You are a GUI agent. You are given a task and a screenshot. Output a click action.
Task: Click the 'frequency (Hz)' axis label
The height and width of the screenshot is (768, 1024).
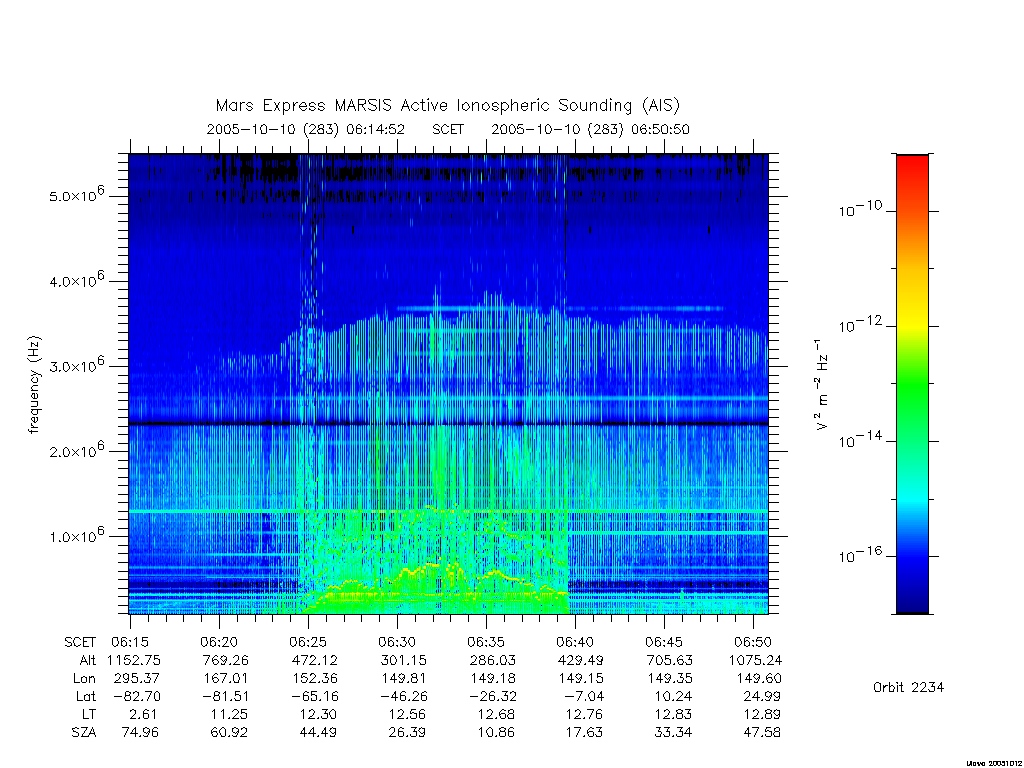34,384
